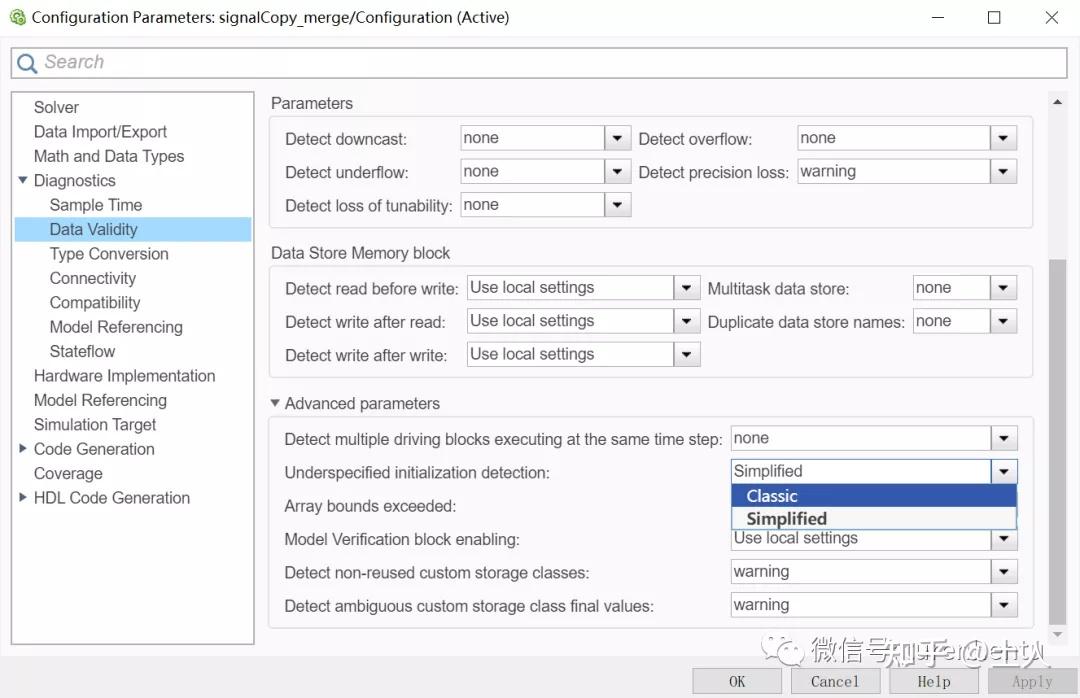1080x698 pixels.
Task: Click the Help button
Action: pos(934,681)
